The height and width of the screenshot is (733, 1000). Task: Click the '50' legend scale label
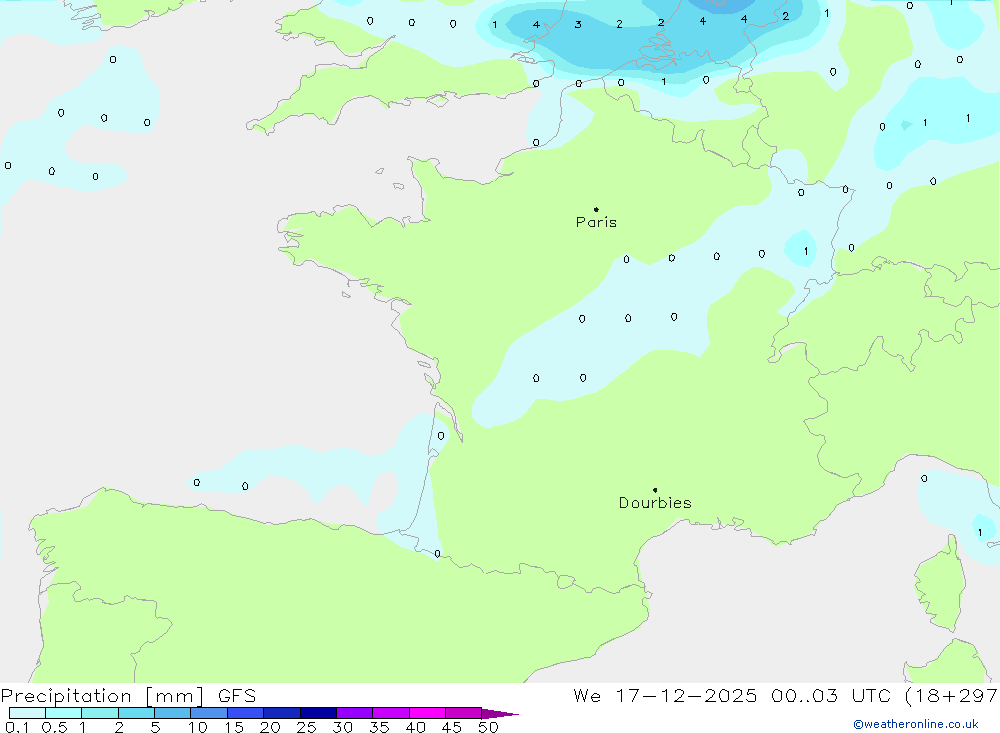[x=488, y=727]
